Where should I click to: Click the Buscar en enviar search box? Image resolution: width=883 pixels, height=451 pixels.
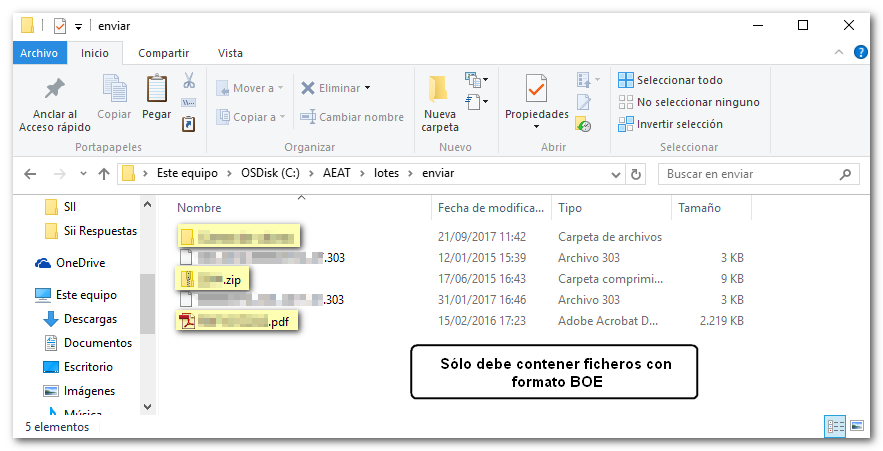click(750, 174)
